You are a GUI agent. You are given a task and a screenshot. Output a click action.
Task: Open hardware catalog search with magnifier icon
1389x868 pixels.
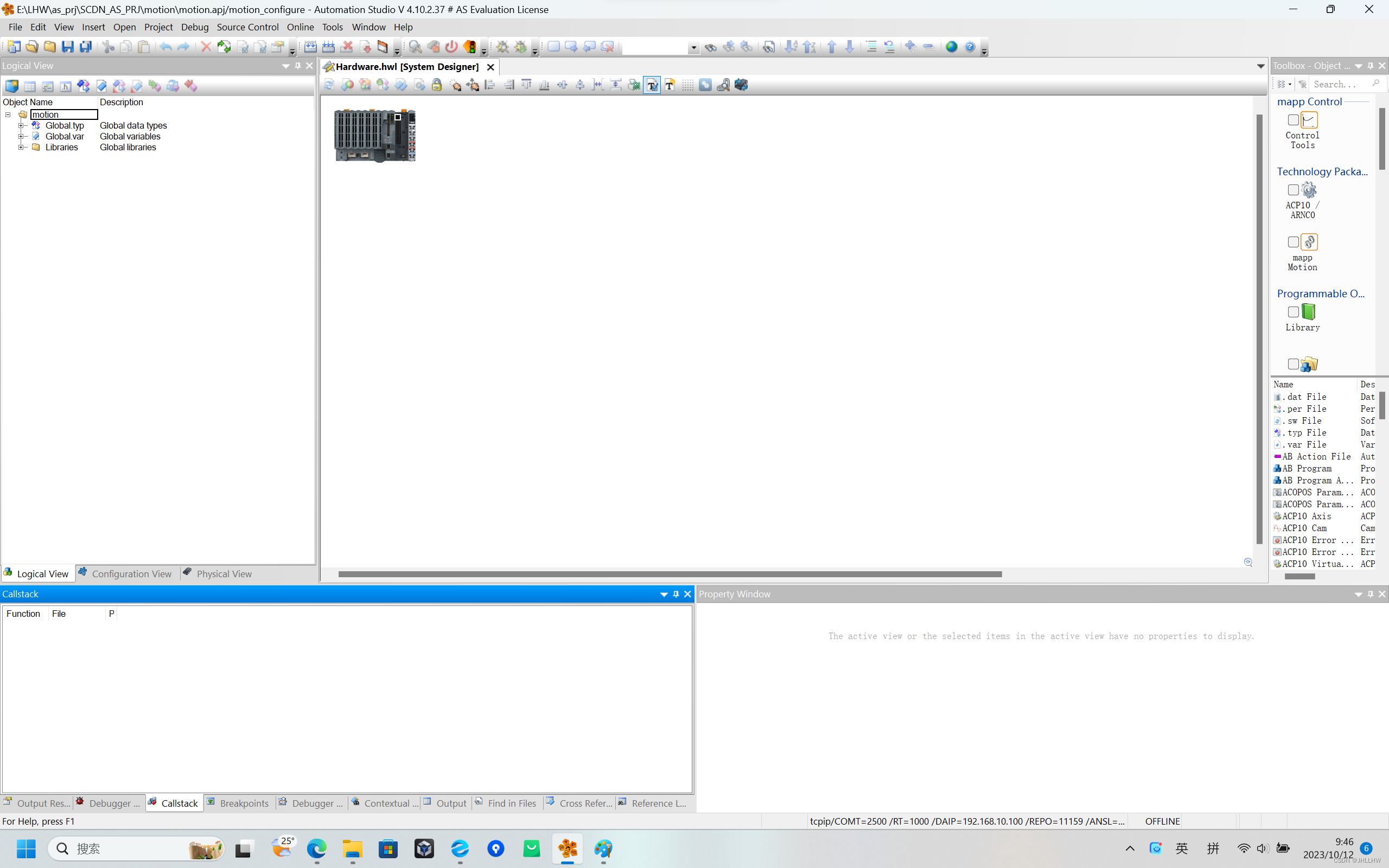(723, 85)
